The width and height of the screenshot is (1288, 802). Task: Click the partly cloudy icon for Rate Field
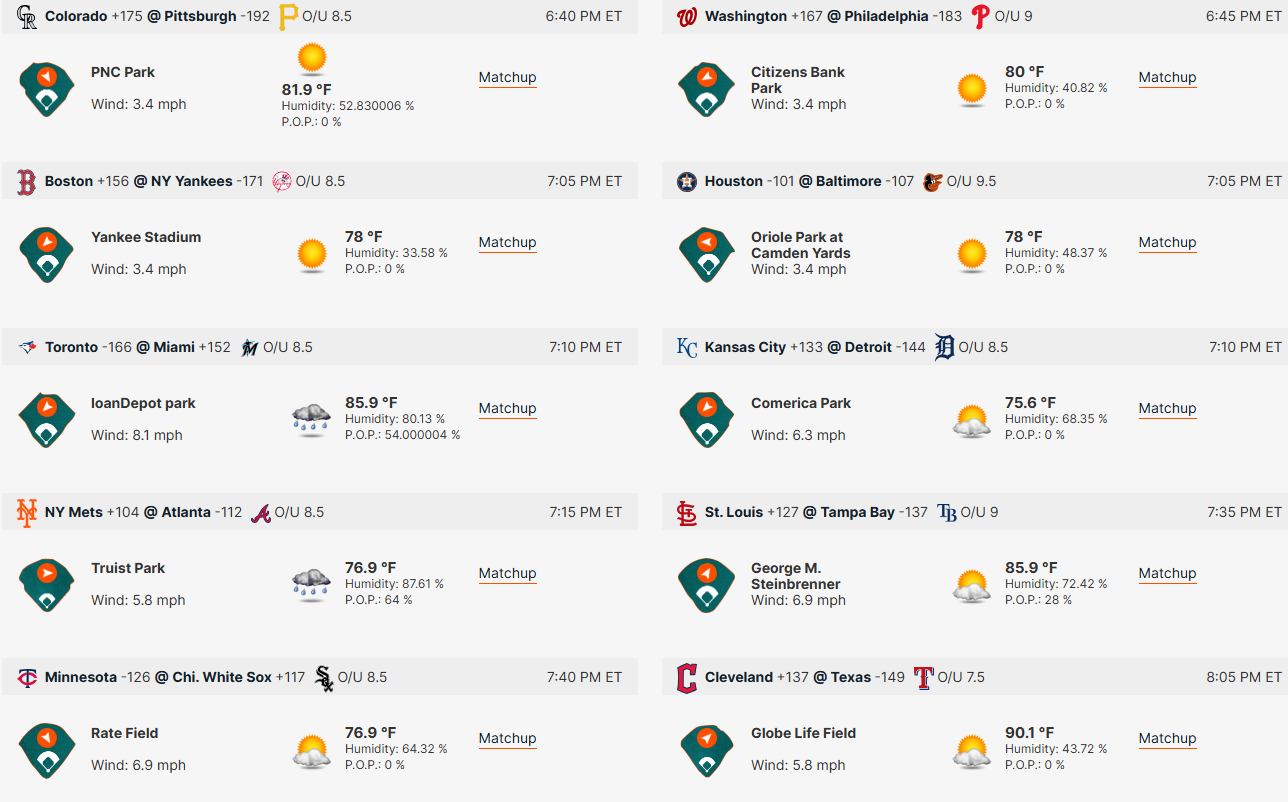point(312,752)
